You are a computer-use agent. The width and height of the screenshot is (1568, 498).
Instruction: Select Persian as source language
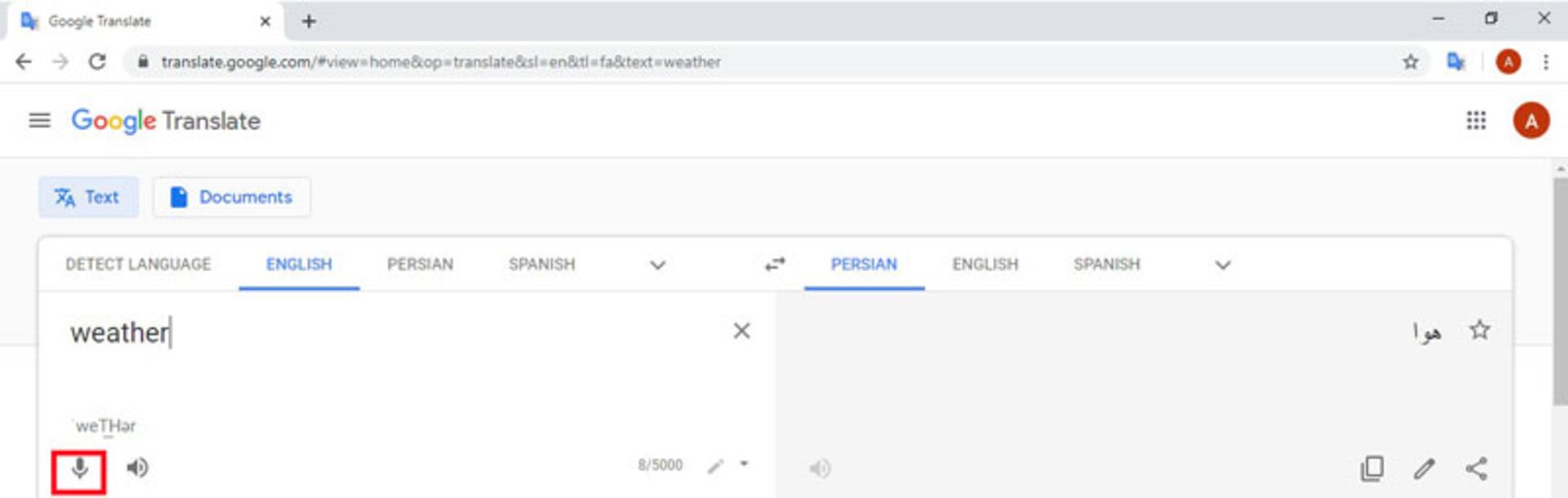(x=420, y=264)
